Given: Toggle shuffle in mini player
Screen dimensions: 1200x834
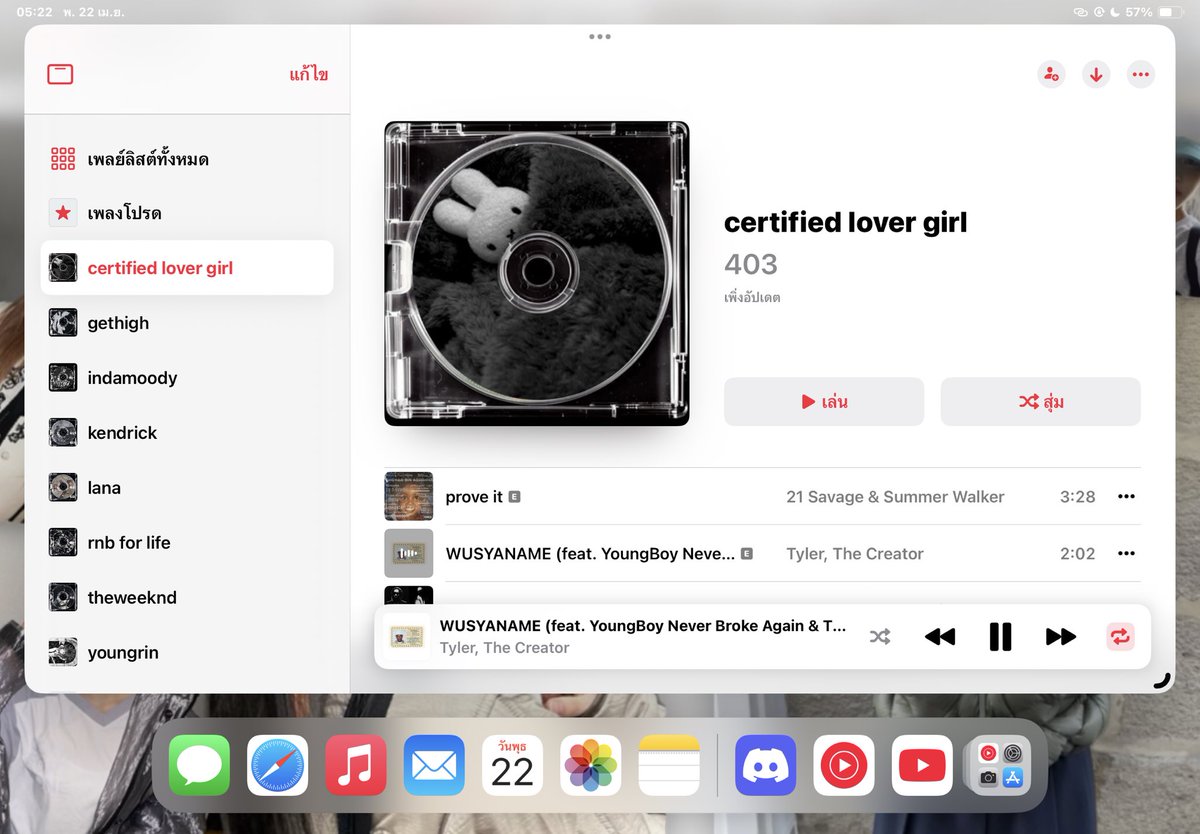Looking at the screenshot, I should tap(880, 637).
